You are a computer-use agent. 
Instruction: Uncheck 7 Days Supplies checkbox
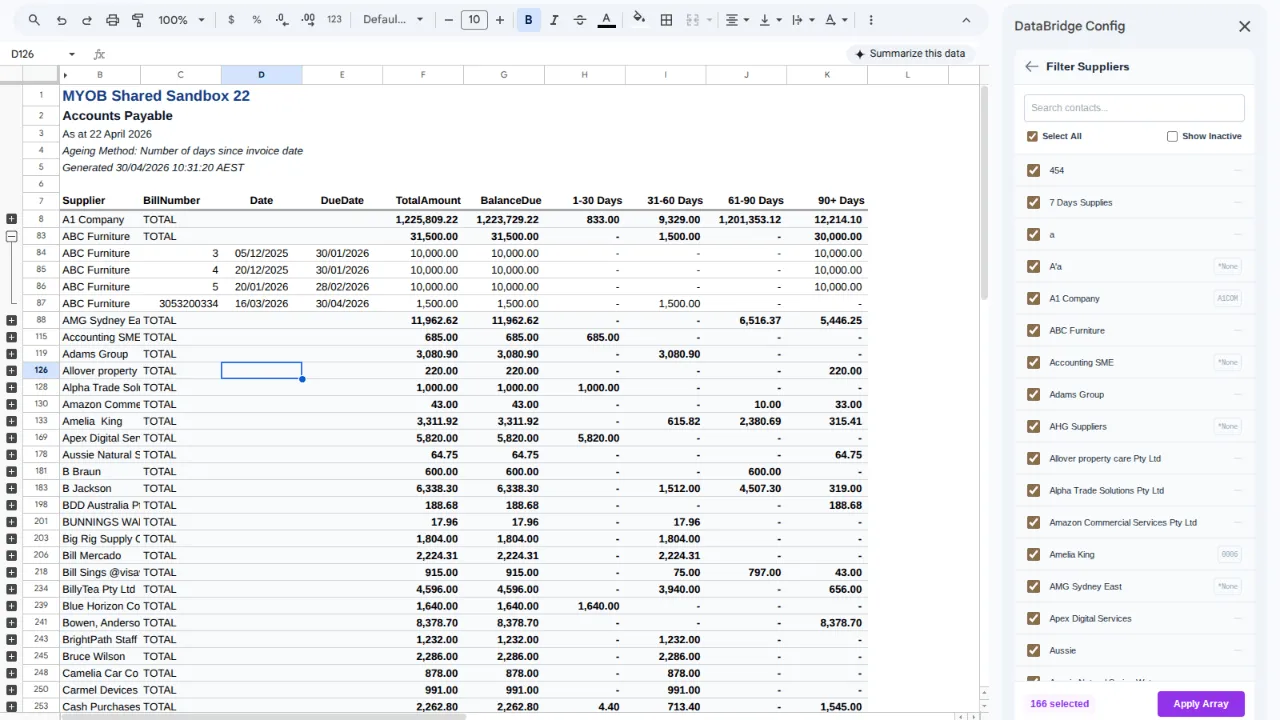(1033, 203)
